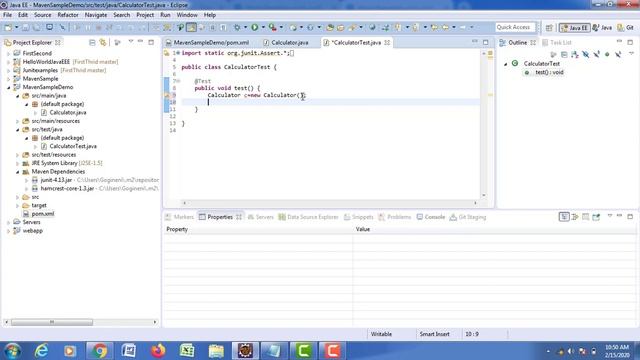Open the Console tab
This screenshot has height=360, width=640.
[431, 217]
